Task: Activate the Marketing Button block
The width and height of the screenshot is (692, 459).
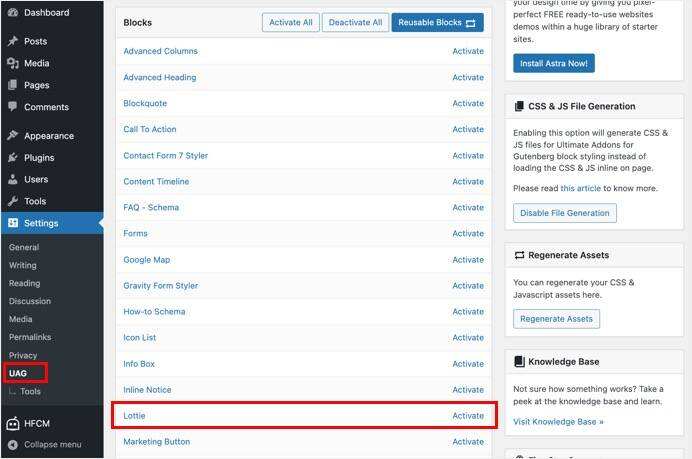Action: (468, 442)
